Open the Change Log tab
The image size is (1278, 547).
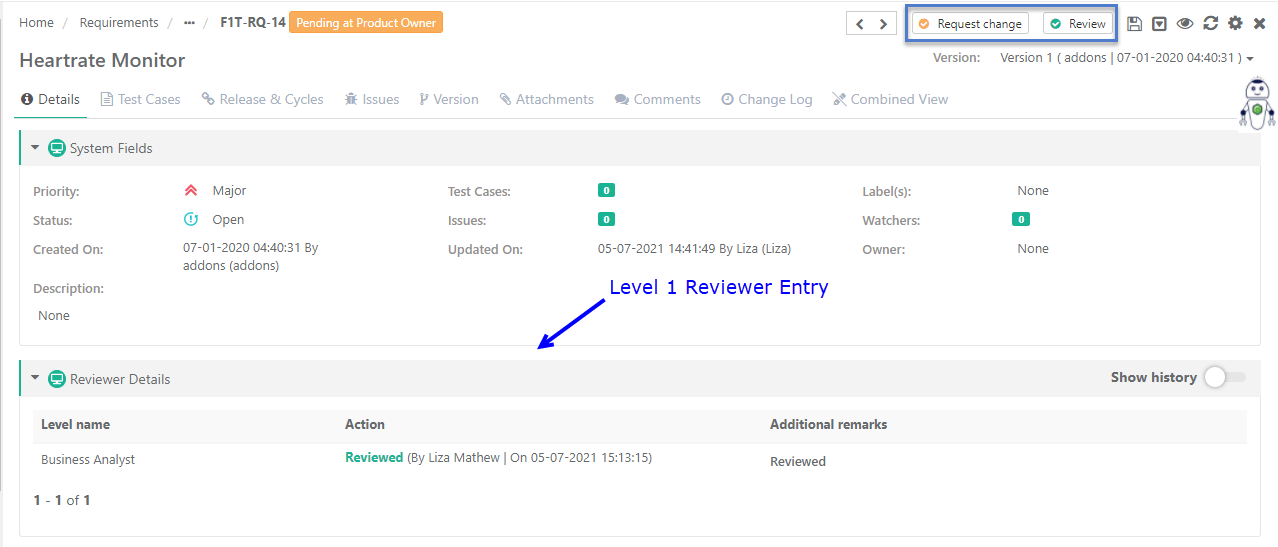(767, 99)
